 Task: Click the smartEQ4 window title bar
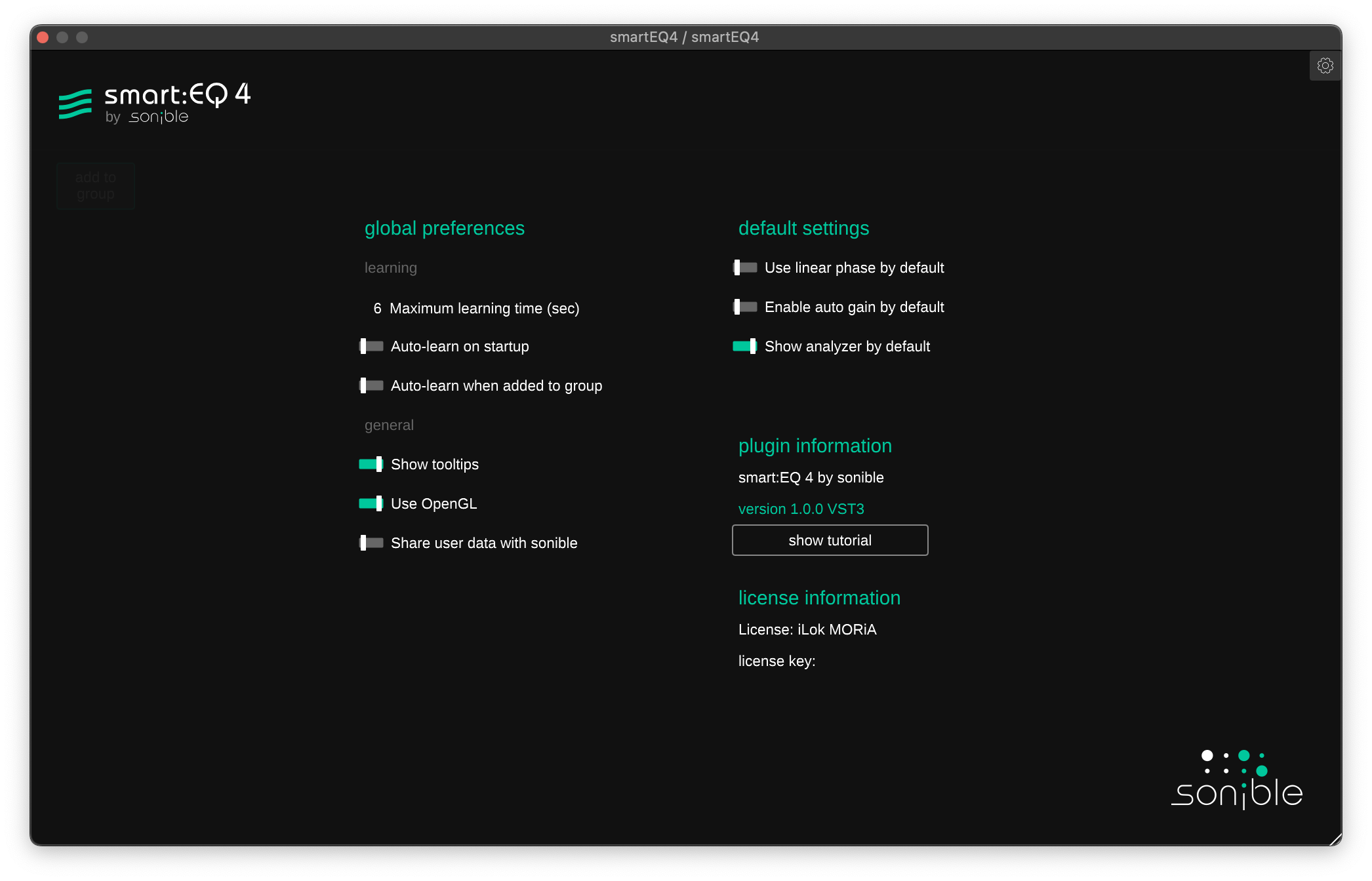[684, 37]
